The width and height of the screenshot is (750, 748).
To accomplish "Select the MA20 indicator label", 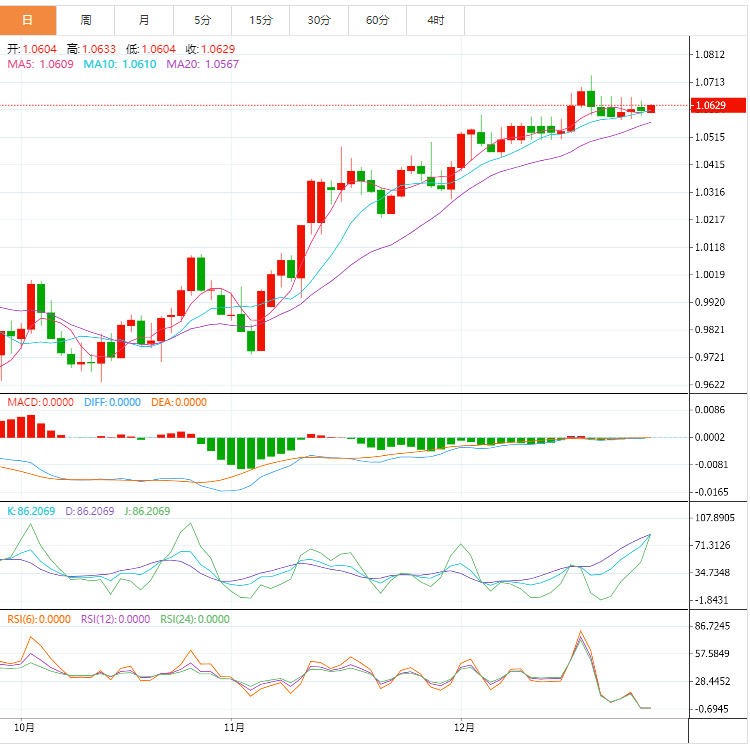I will [x=203, y=64].
